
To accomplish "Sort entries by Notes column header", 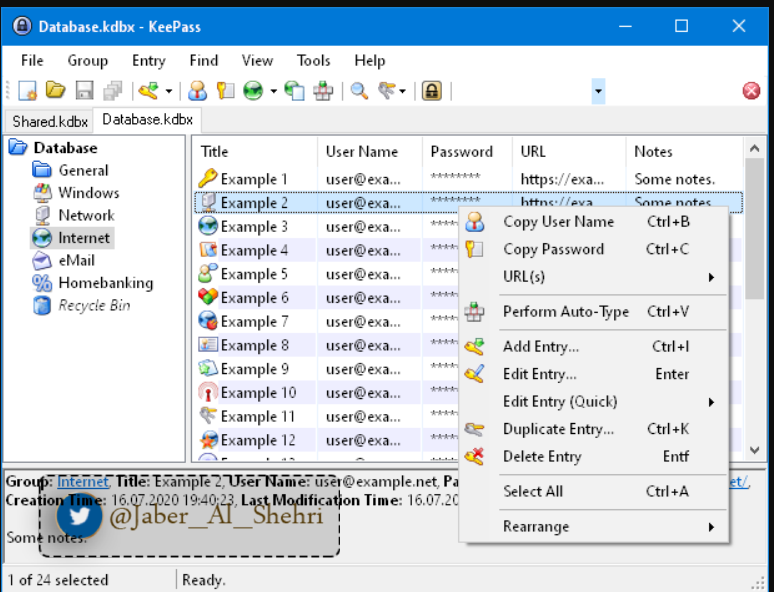I will (684, 152).
